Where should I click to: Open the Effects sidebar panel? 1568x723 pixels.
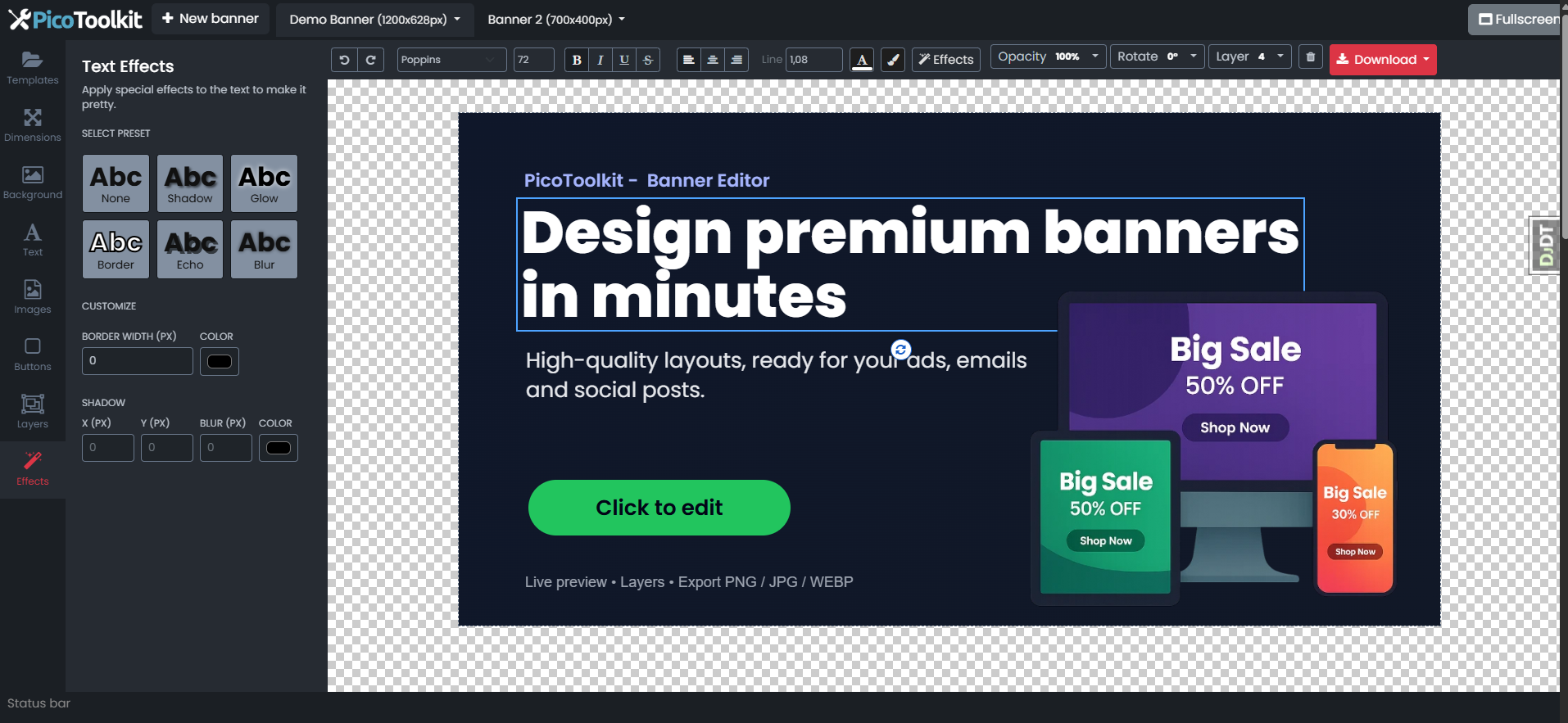(33, 469)
